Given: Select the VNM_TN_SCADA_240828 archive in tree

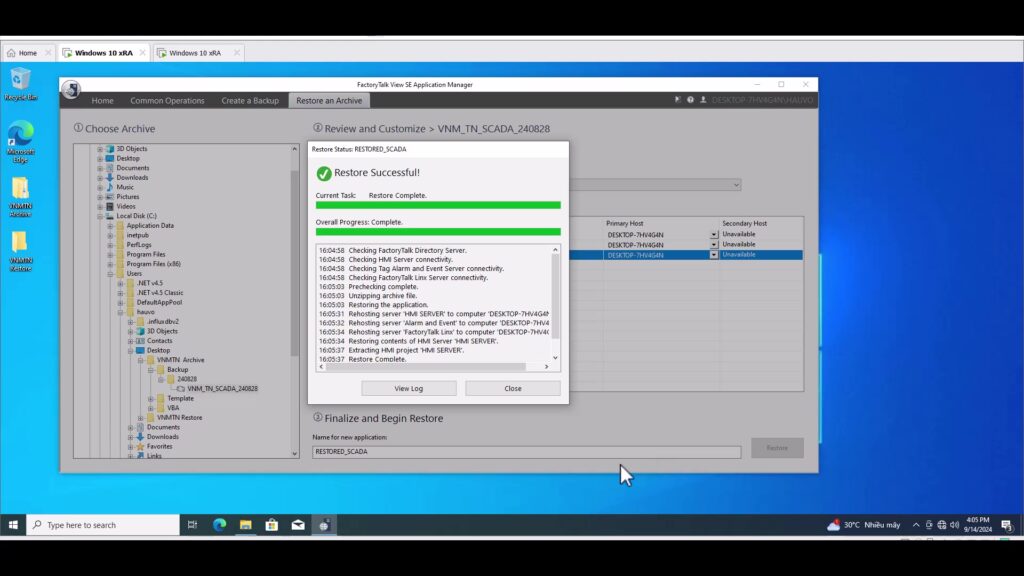Looking at the screenshot, I should pyautogui.click(x=221, y=388).
